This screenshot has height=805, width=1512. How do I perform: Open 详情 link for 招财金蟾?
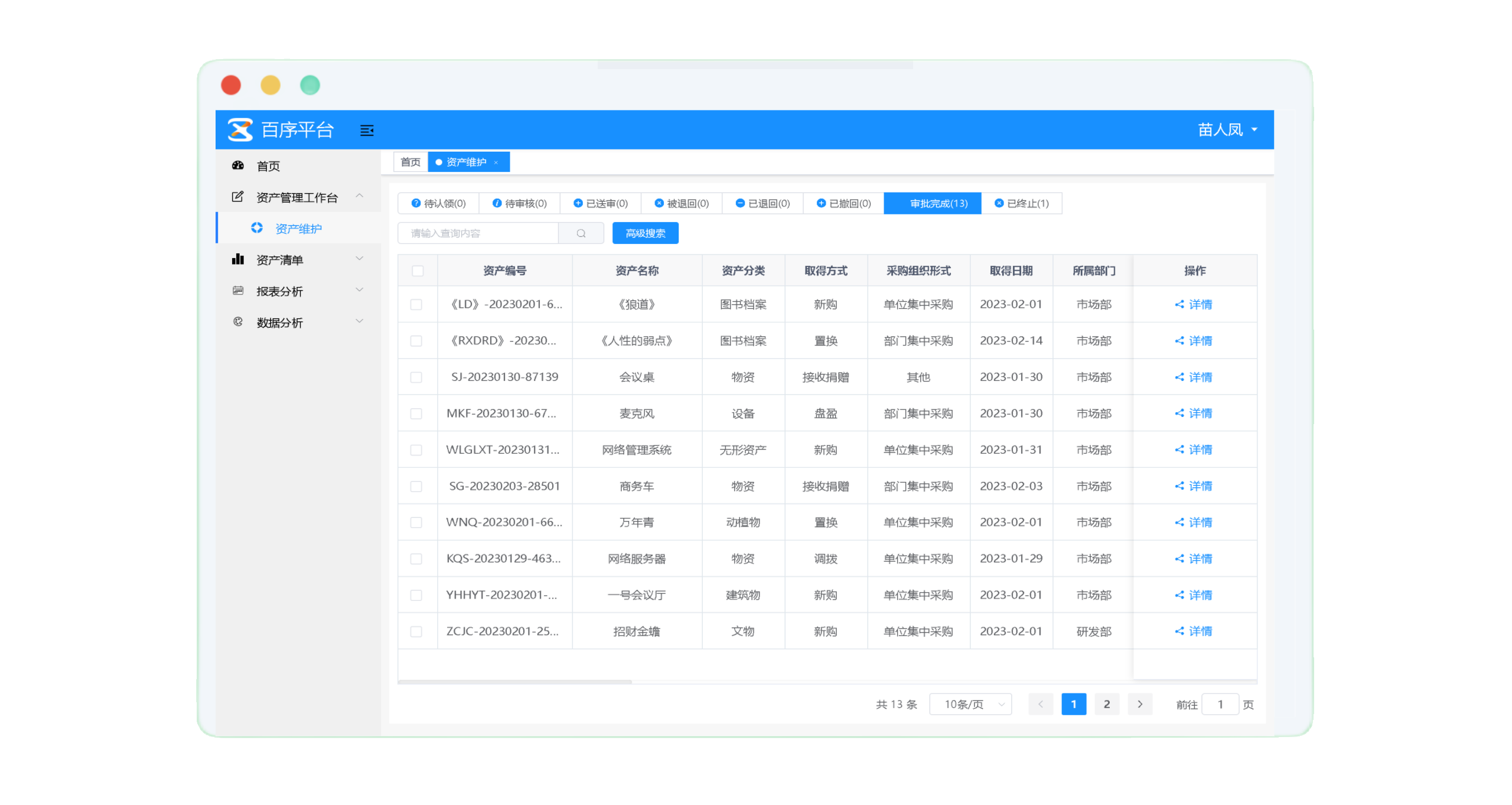point(1200,631)
